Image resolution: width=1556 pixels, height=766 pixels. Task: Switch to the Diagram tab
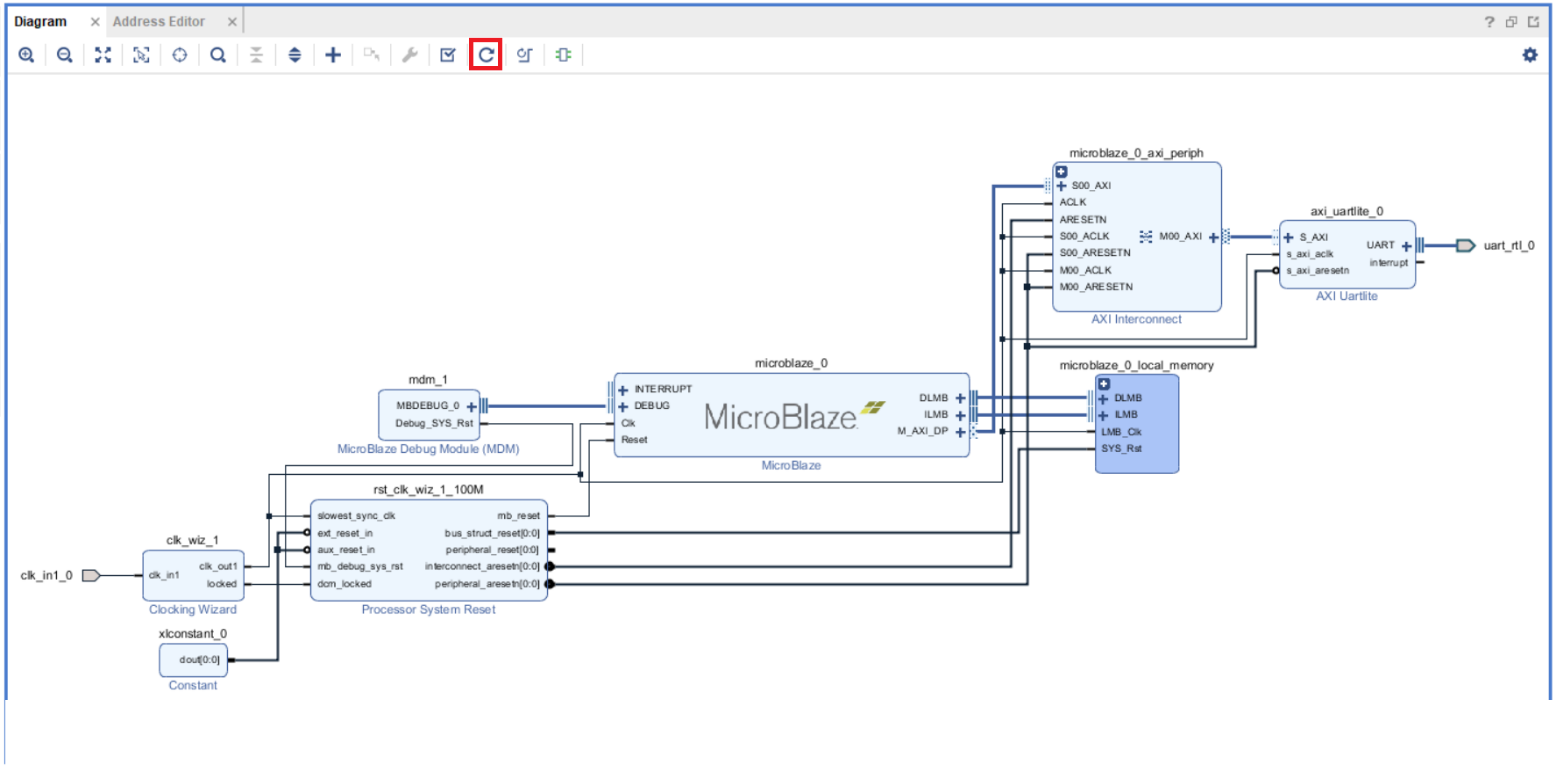click(x=40, y=22)
